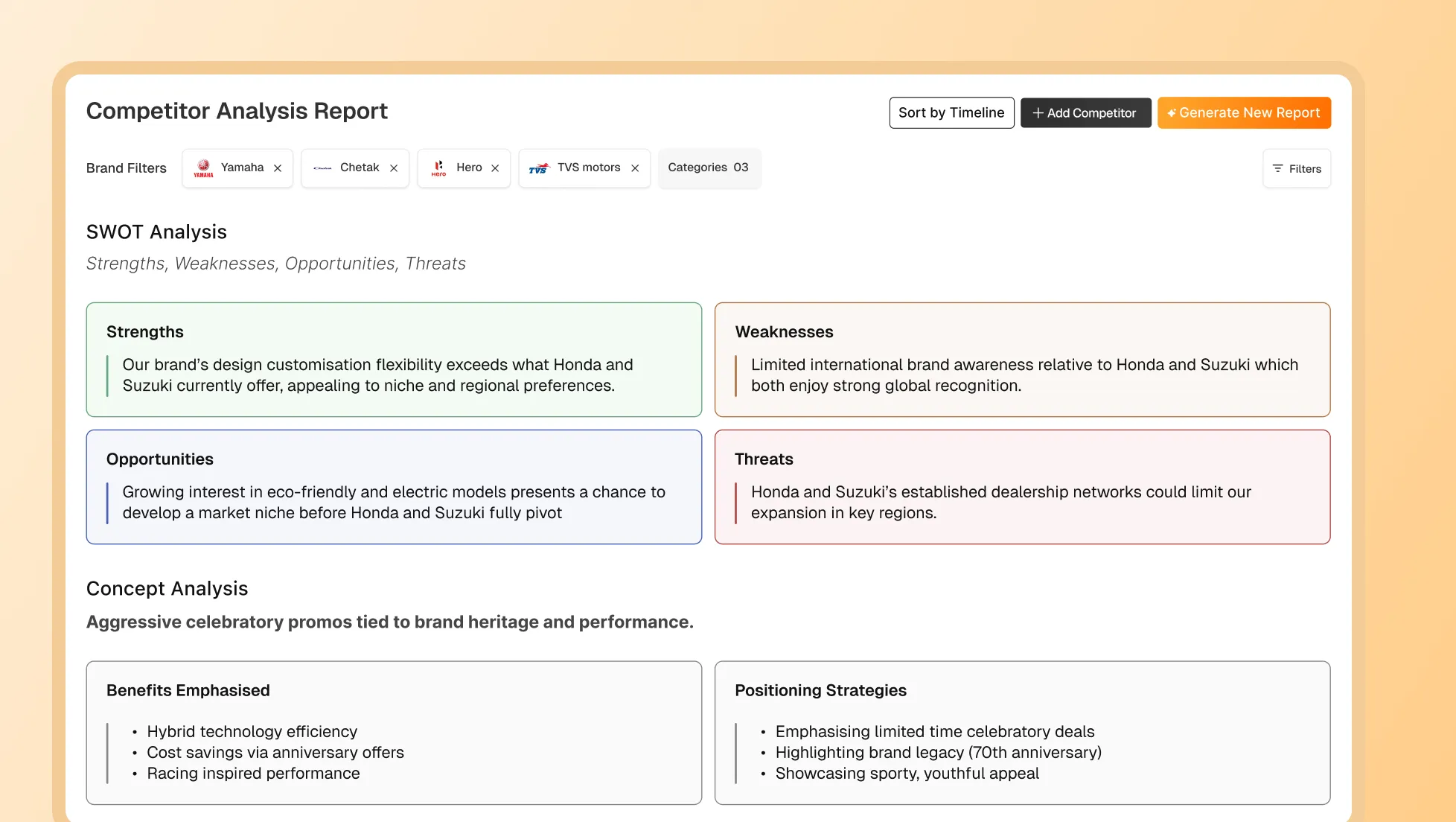Viewport: 1456px width, 822px height.
Task: Click the Opportunities text about electric models
Action: [395, 503]
